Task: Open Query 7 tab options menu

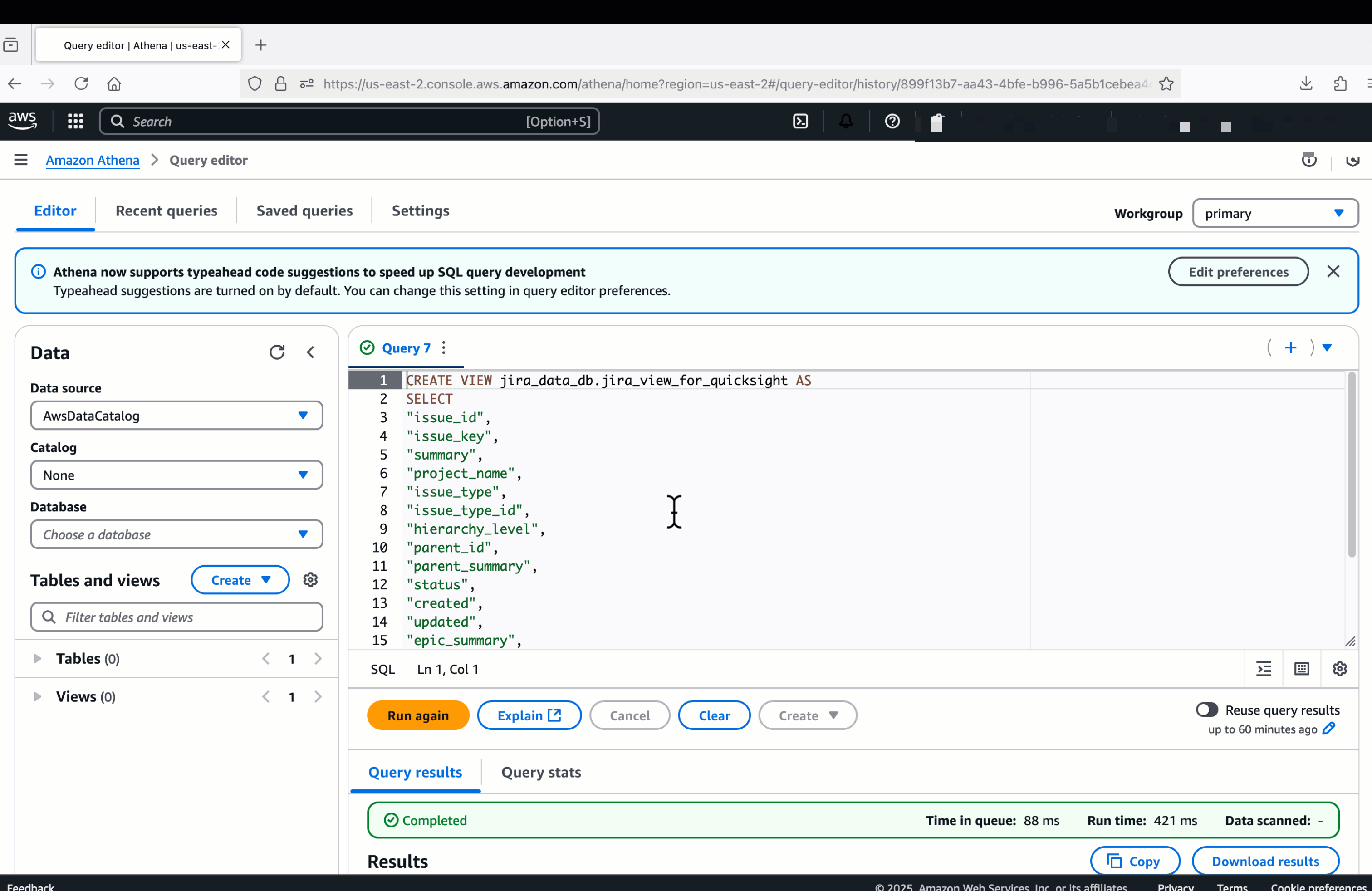Action: pyautogui.click(x=443, y=348)
